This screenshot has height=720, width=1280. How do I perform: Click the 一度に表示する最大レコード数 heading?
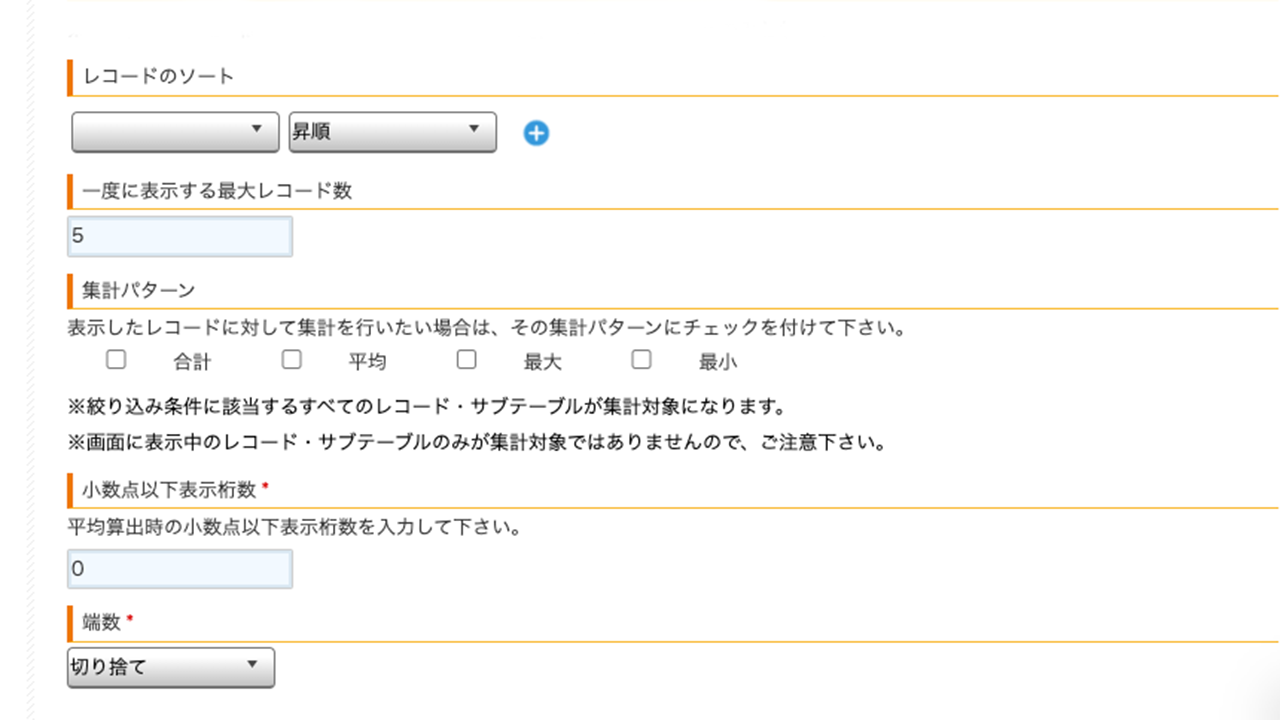tap(217, 191)
